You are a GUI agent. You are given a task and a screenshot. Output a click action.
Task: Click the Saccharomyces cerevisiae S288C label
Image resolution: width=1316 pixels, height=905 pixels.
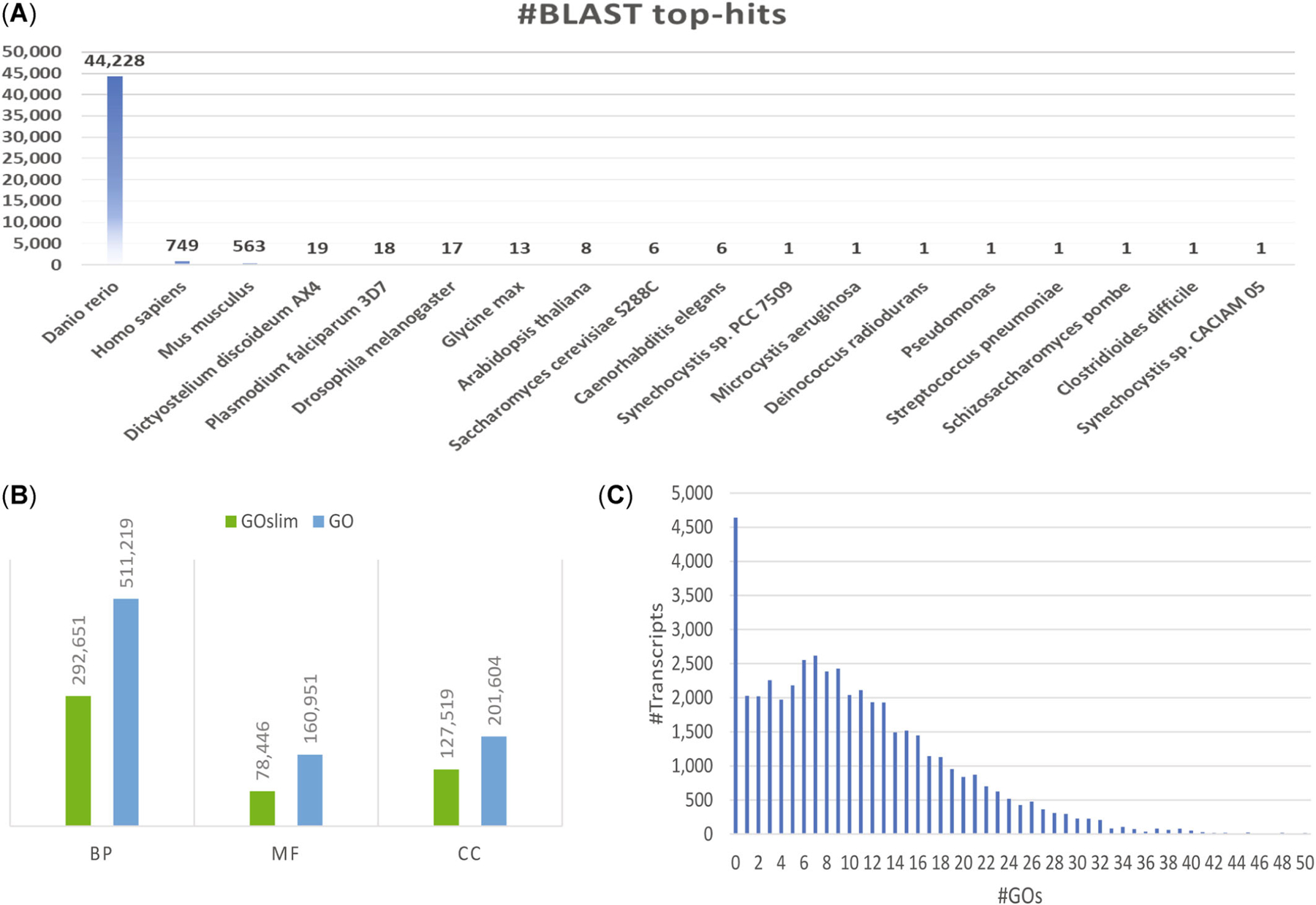tap(553, 367)
